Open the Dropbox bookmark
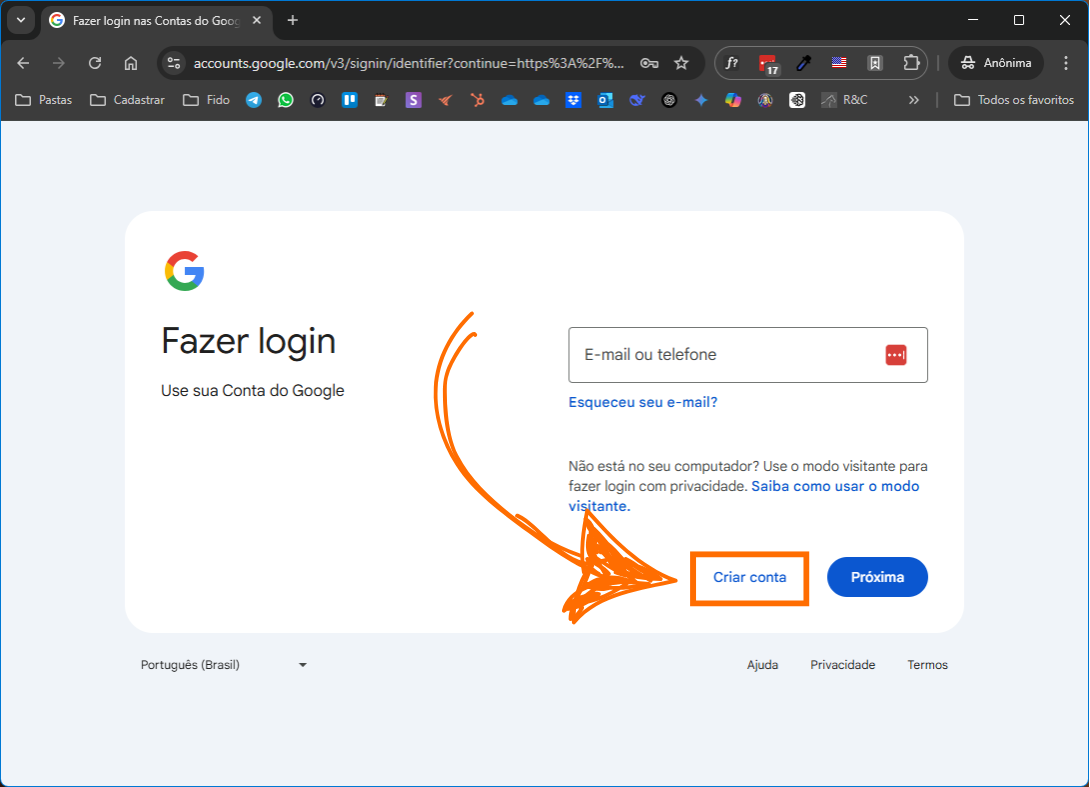 tap(573, 100)
